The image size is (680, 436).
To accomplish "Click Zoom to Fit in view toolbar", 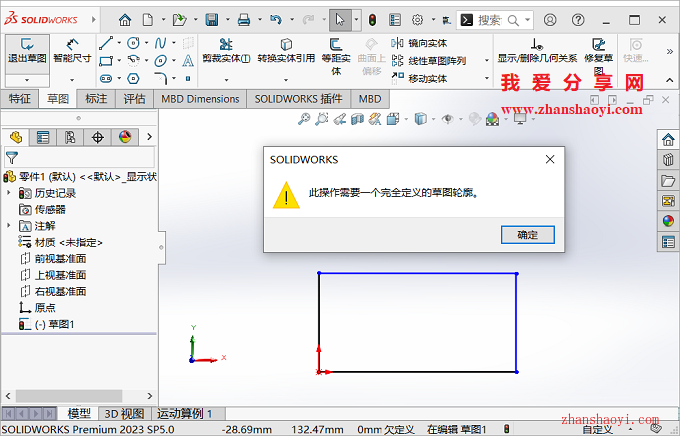I will [x=304, y=119].
